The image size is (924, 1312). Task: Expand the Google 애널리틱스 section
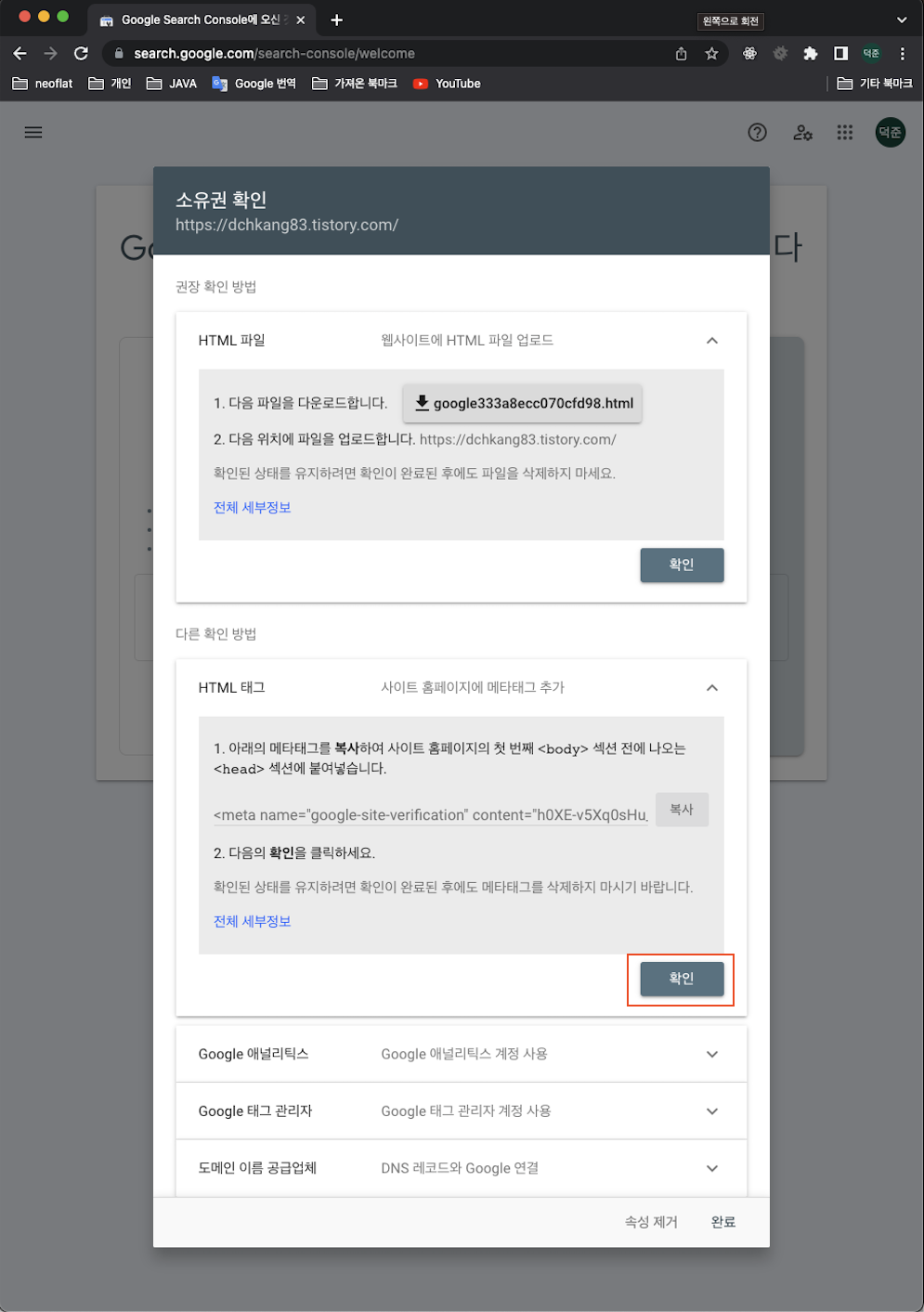[462, 1054]
